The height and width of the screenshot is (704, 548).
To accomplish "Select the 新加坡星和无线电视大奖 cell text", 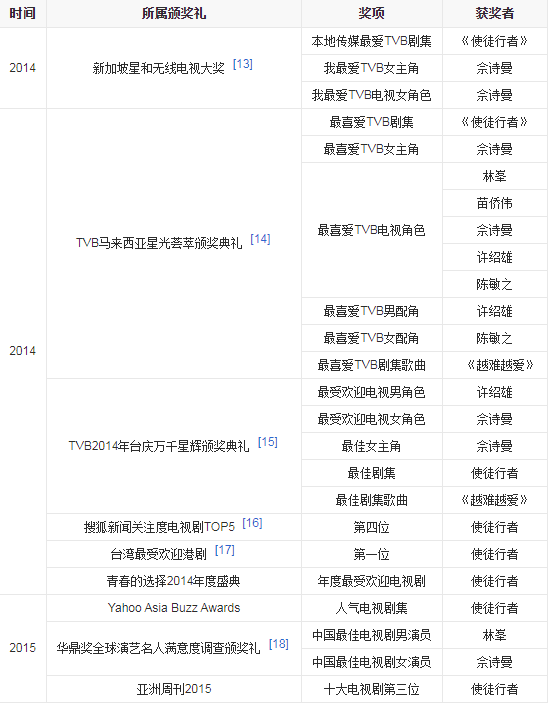I will (x=158, y=68).
